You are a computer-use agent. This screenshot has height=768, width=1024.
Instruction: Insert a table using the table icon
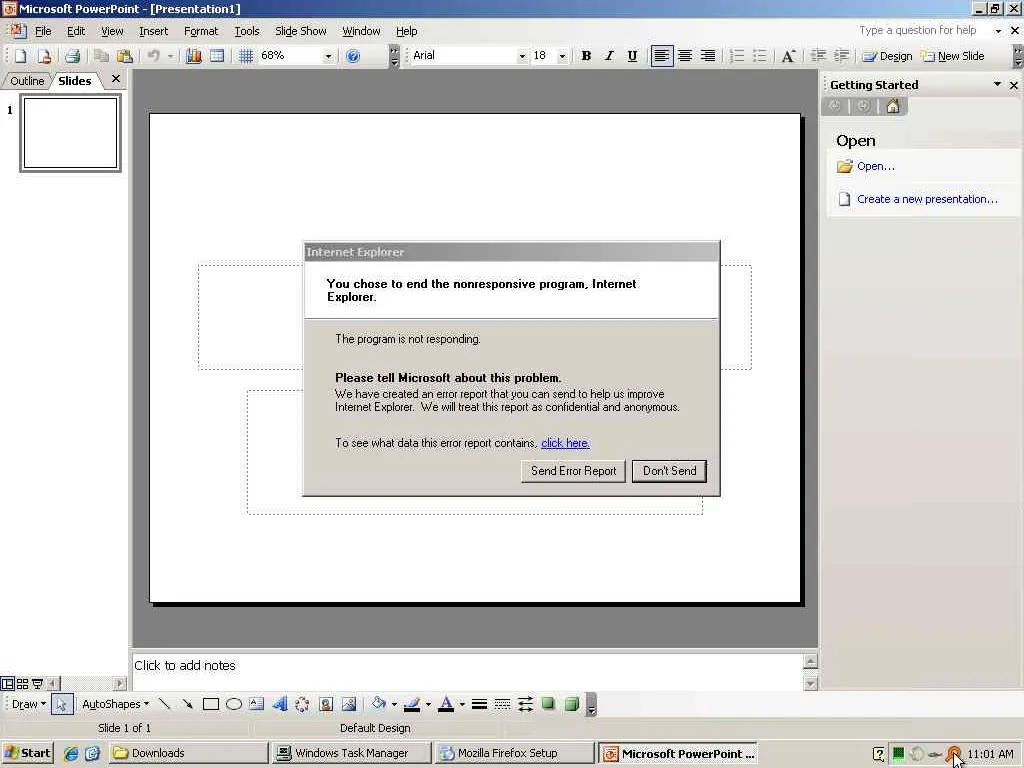[217, 56]
